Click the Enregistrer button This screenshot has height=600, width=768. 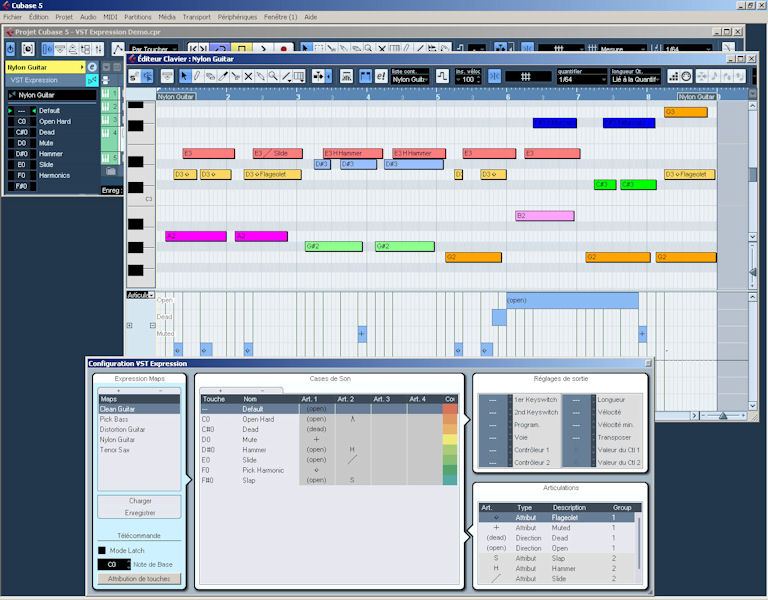[140, 513]
